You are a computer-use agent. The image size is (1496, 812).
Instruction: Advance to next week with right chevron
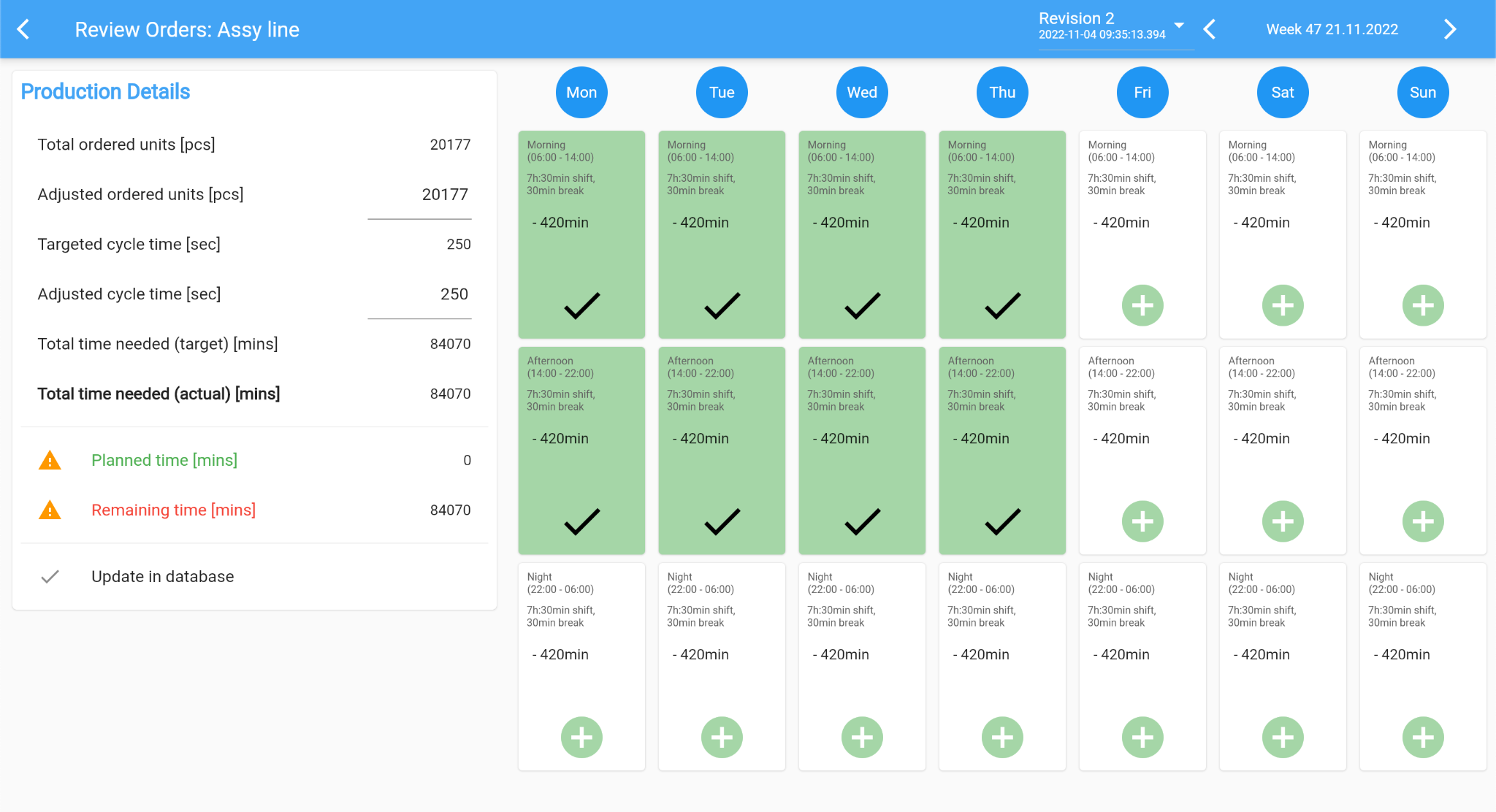(x=1450, y=29)
